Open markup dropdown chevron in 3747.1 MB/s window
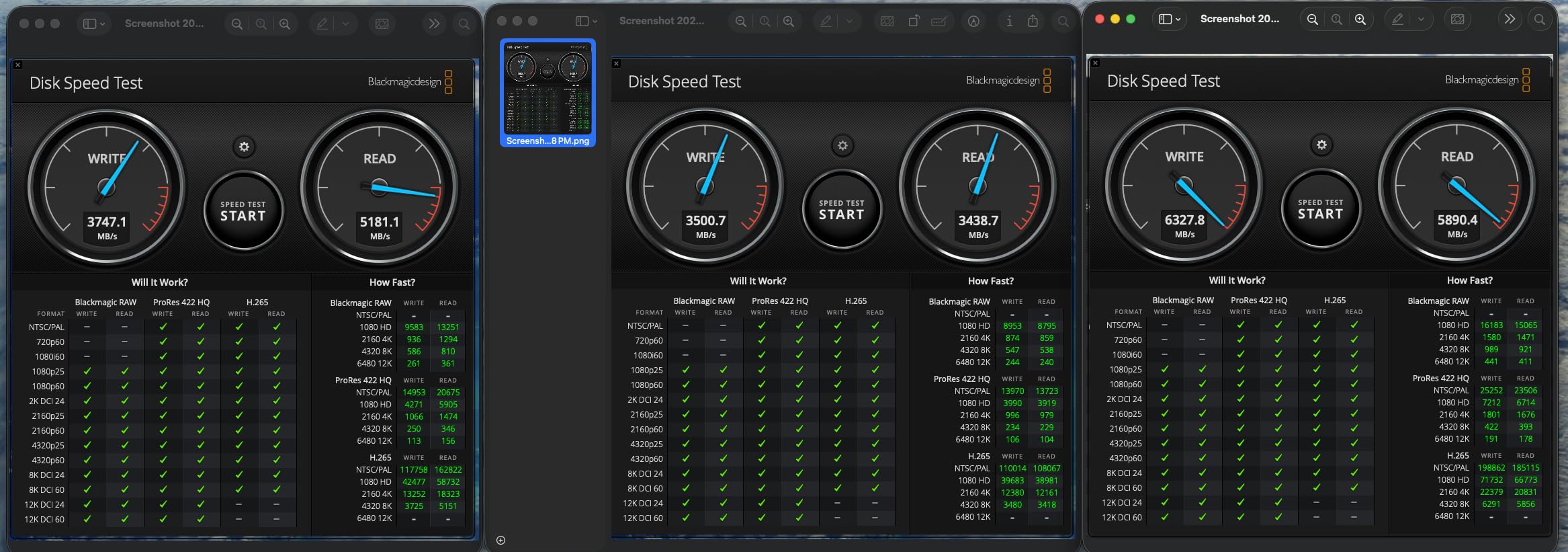This screenshot has height=552, width=1568. tap(345, 24)
